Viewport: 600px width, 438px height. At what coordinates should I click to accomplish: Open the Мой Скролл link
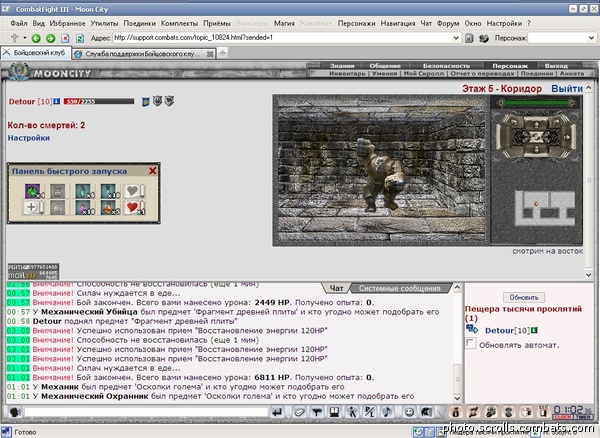click(x=424, y=73)
